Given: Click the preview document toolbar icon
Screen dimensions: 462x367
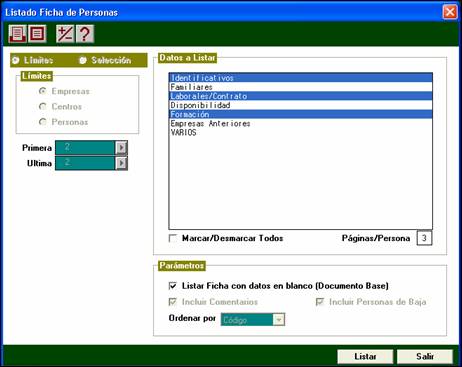Looking at the screenshot, I should click(37, 34).
